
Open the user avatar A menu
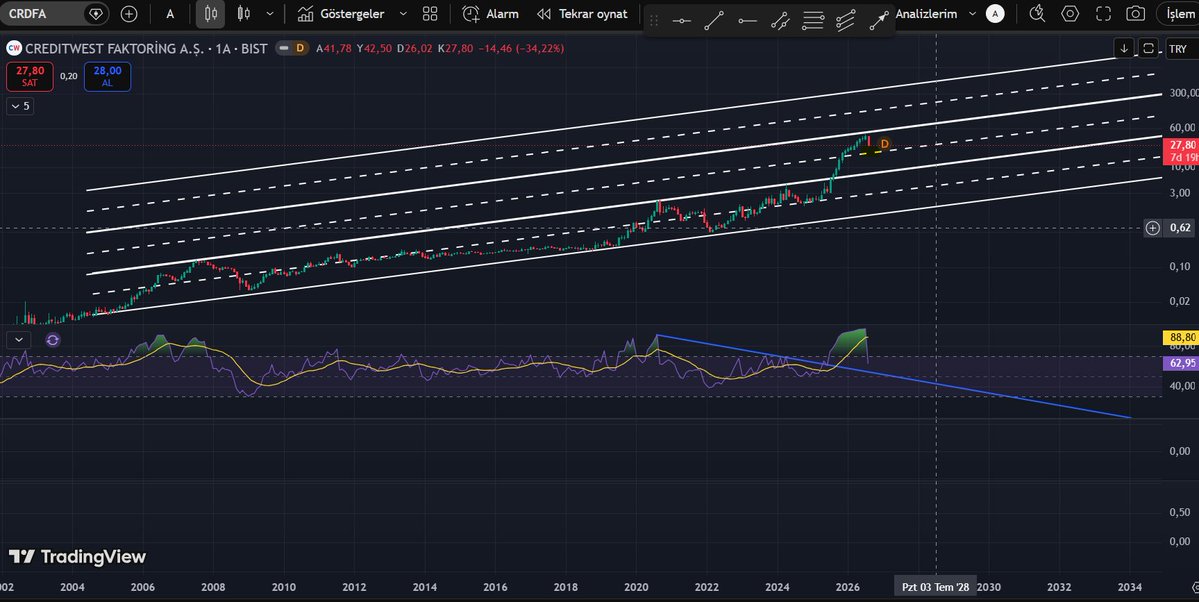click(995, 14)
